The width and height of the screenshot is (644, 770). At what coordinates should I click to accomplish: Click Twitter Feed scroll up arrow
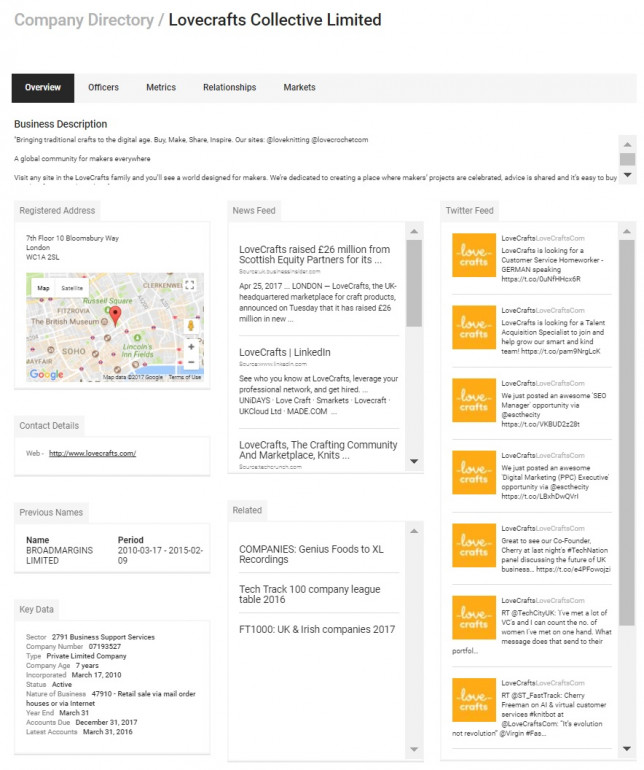627,231
